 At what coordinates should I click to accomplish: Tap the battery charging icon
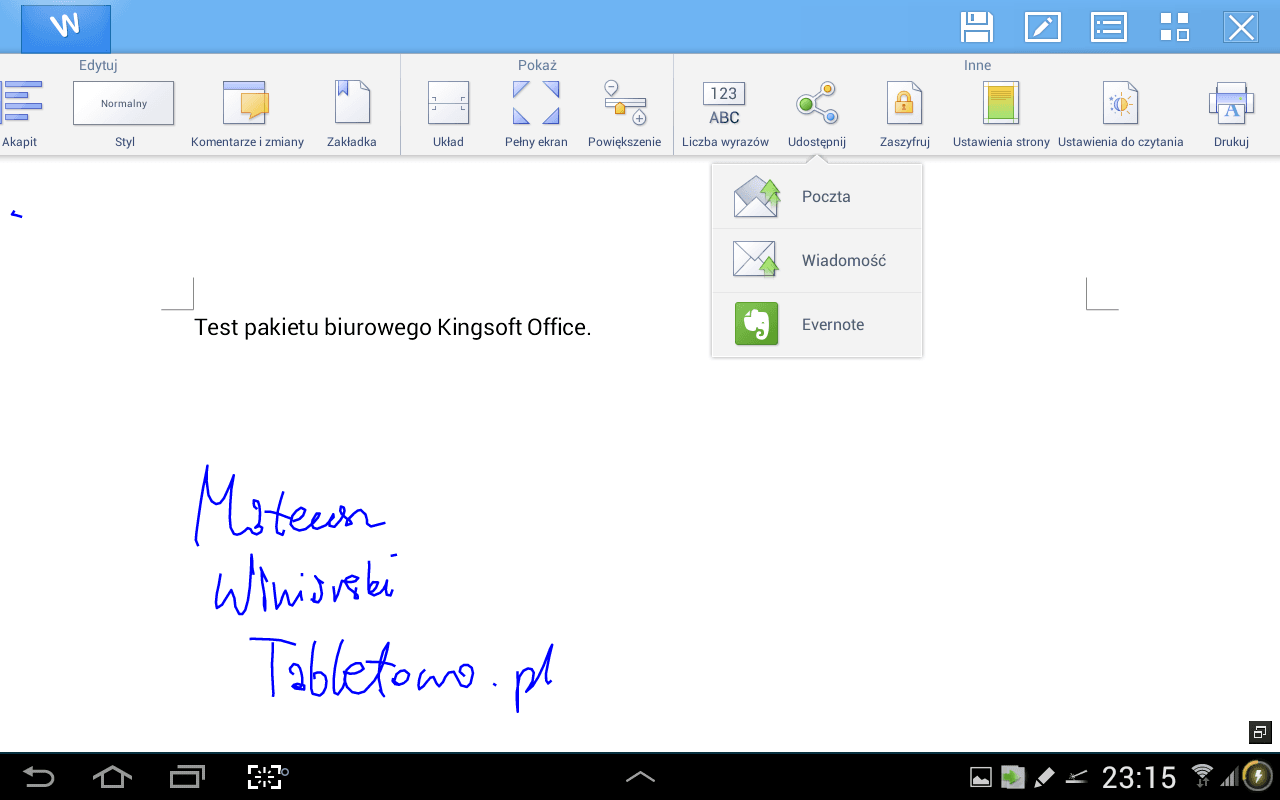1256,776
